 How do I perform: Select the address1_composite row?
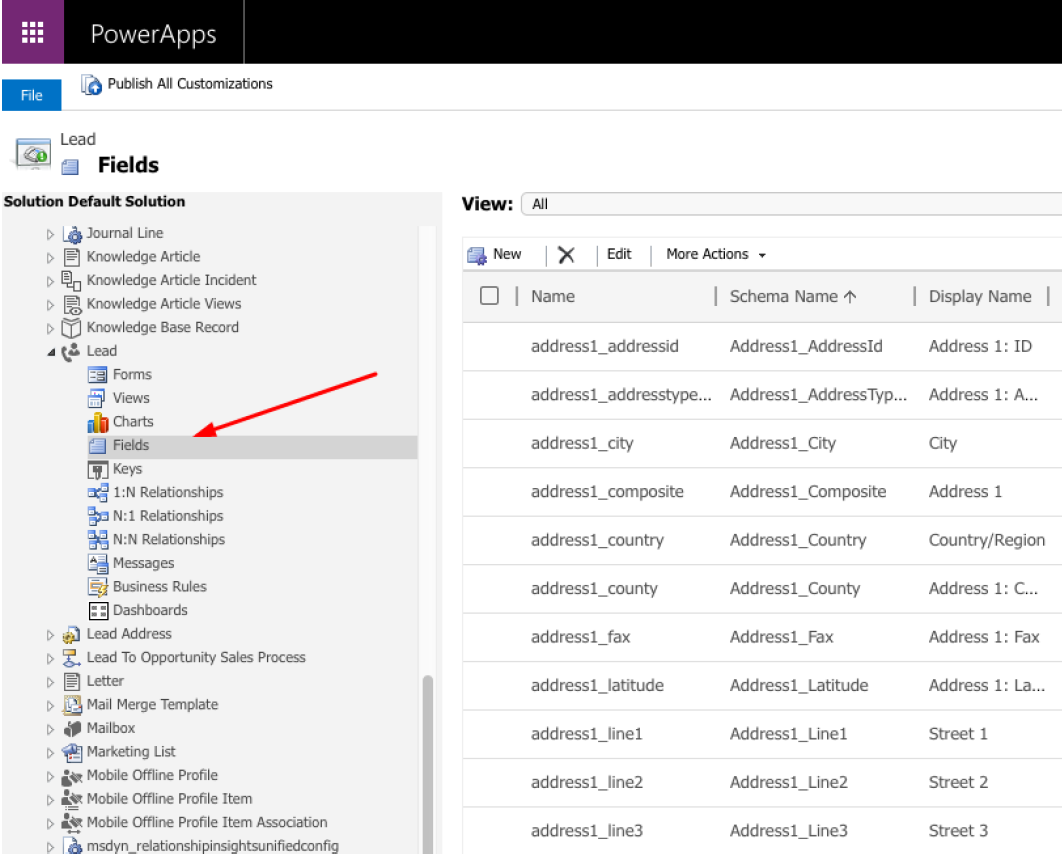click(x=762, y=491)
